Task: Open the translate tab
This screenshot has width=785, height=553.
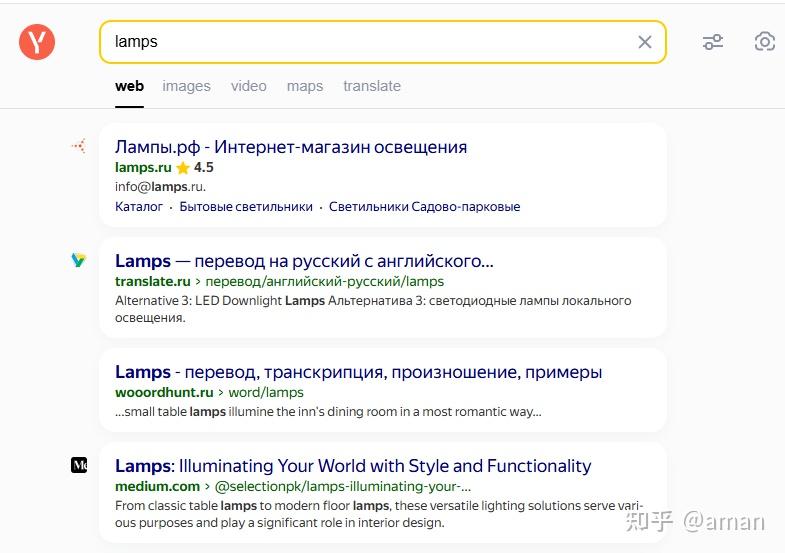Action: (371, 86)
